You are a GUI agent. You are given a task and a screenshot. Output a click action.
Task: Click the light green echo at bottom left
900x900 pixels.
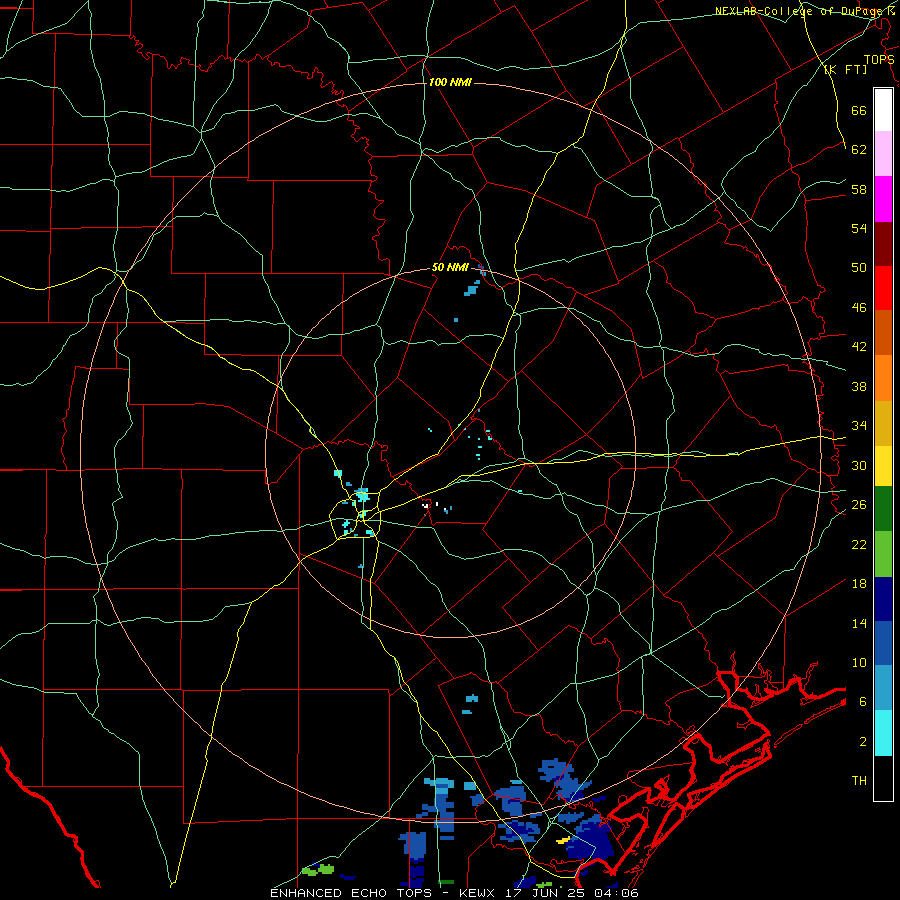click(x=318, y=870)
